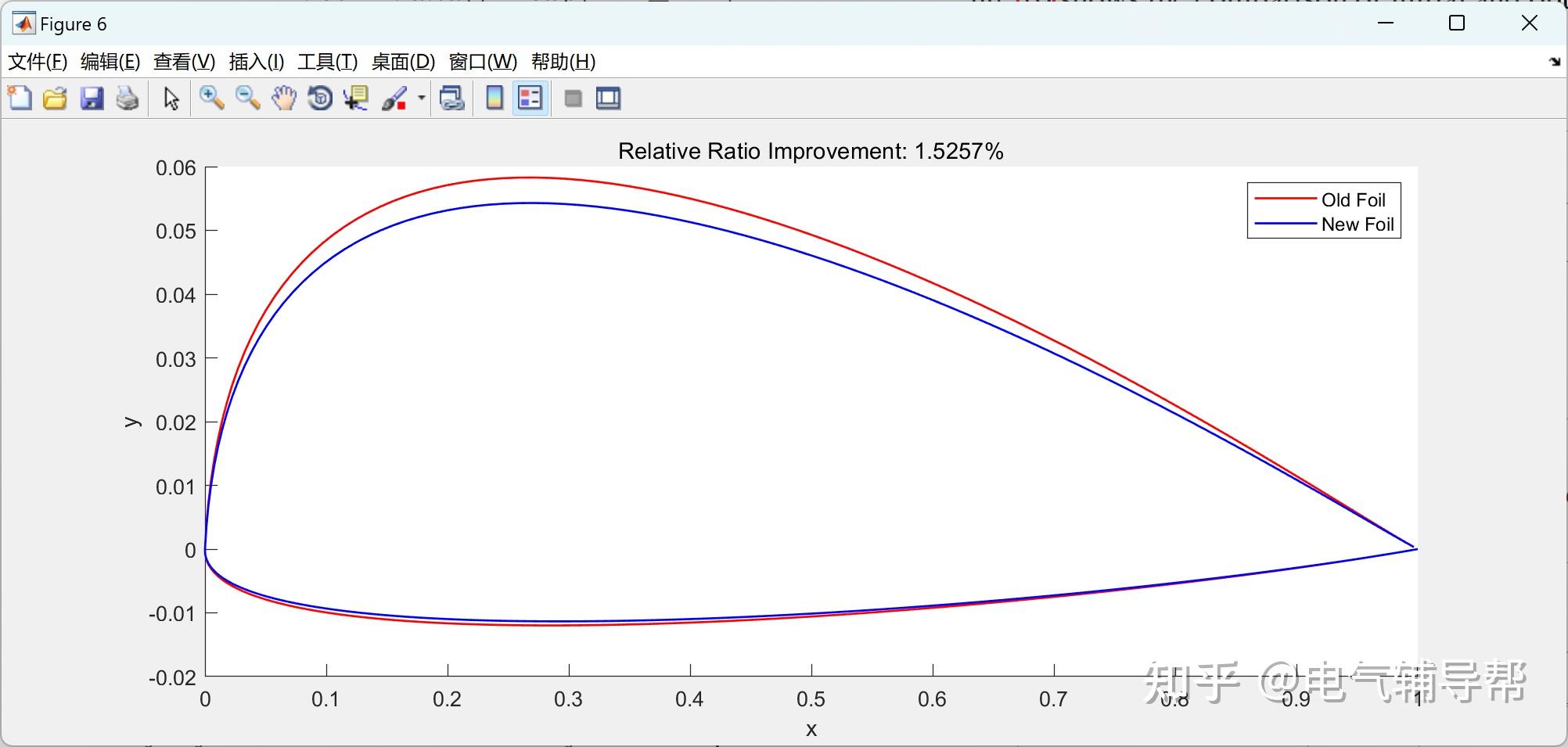Activate the Pan hand tool
Image resolution: width=1568 pixels, height=747 pixels.
[284, 99]
